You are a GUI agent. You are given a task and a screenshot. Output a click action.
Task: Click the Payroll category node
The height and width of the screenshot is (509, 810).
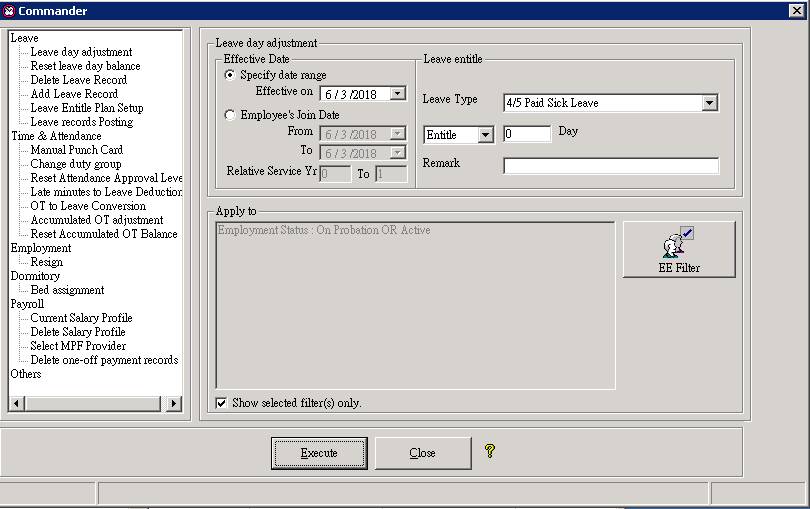(27, 304)
